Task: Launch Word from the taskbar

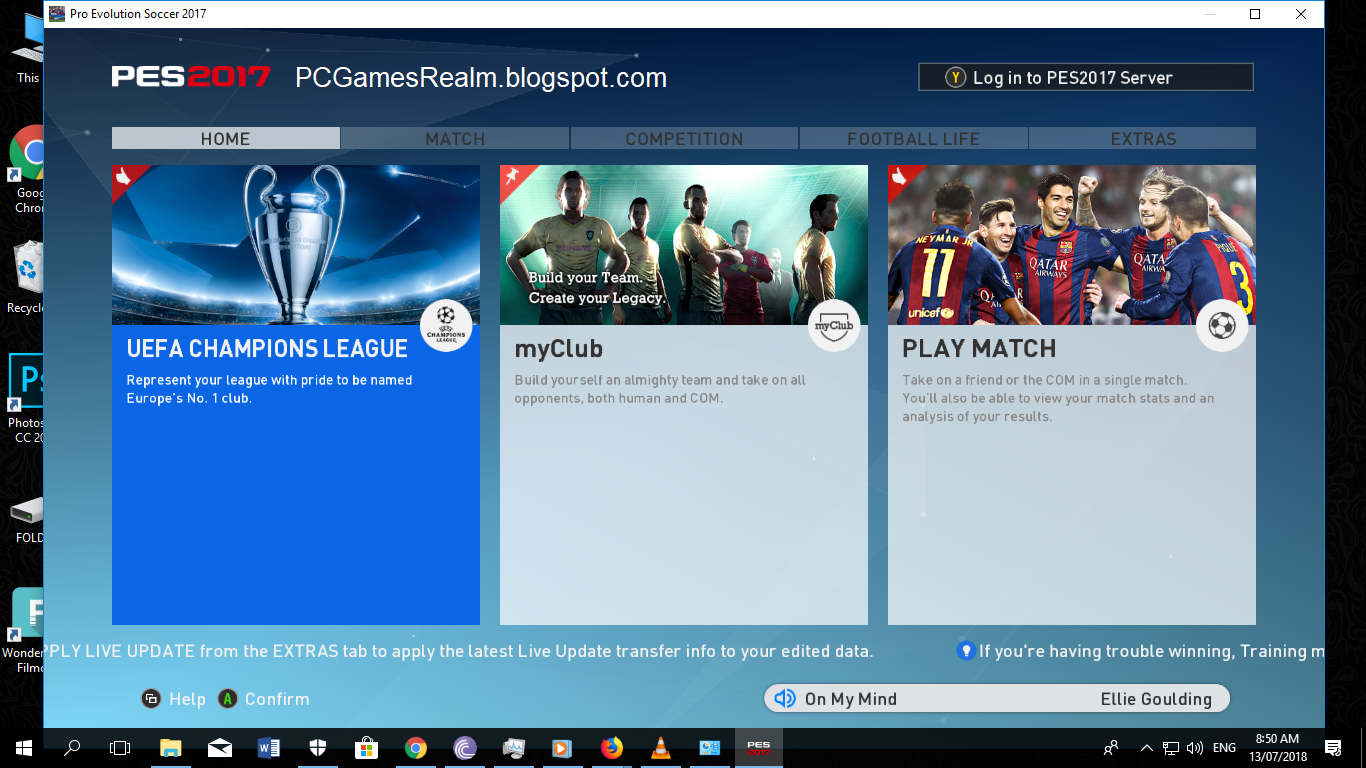Action: pyautogui.click(x=269, y=747)
